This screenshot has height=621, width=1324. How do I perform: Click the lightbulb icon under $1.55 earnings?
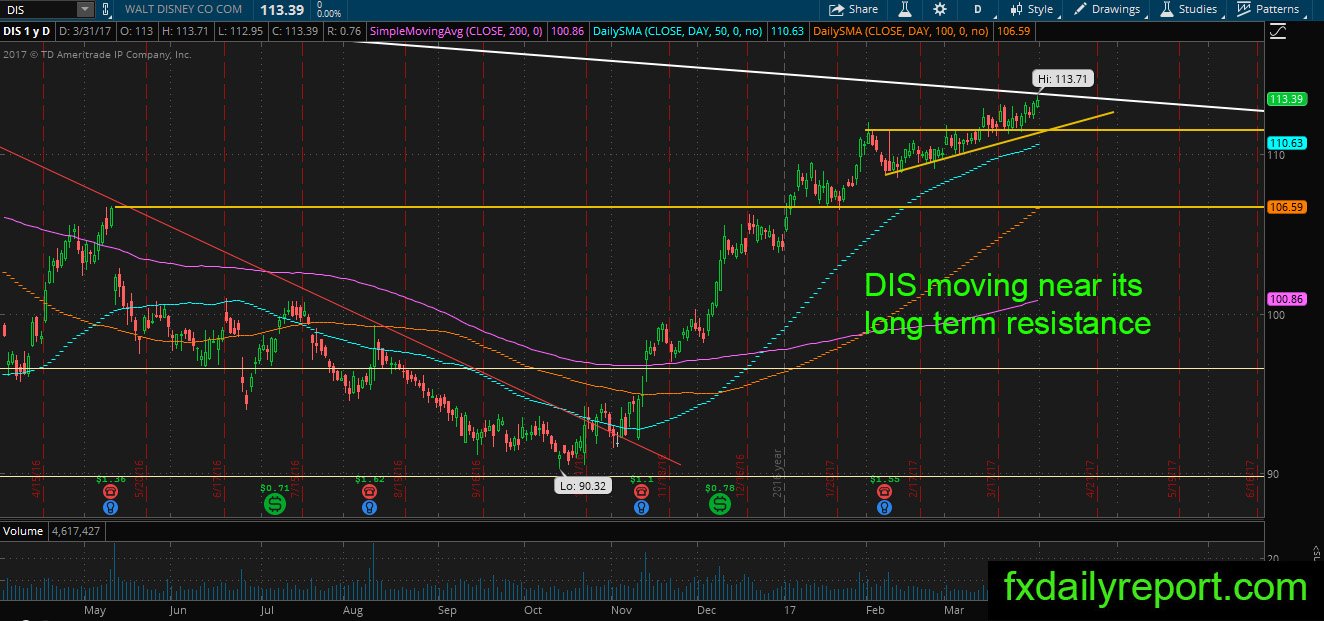click(884, 507)
